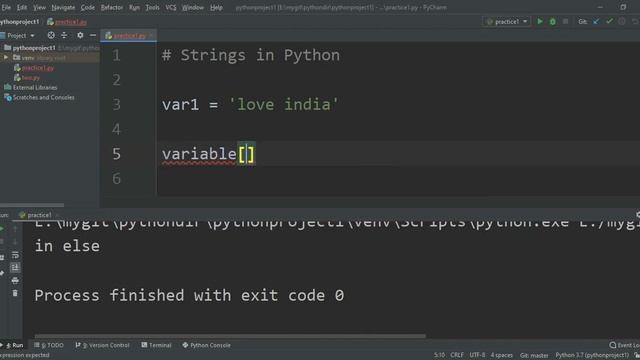Open the File menu
640x360 pixels.
[6, 7]
